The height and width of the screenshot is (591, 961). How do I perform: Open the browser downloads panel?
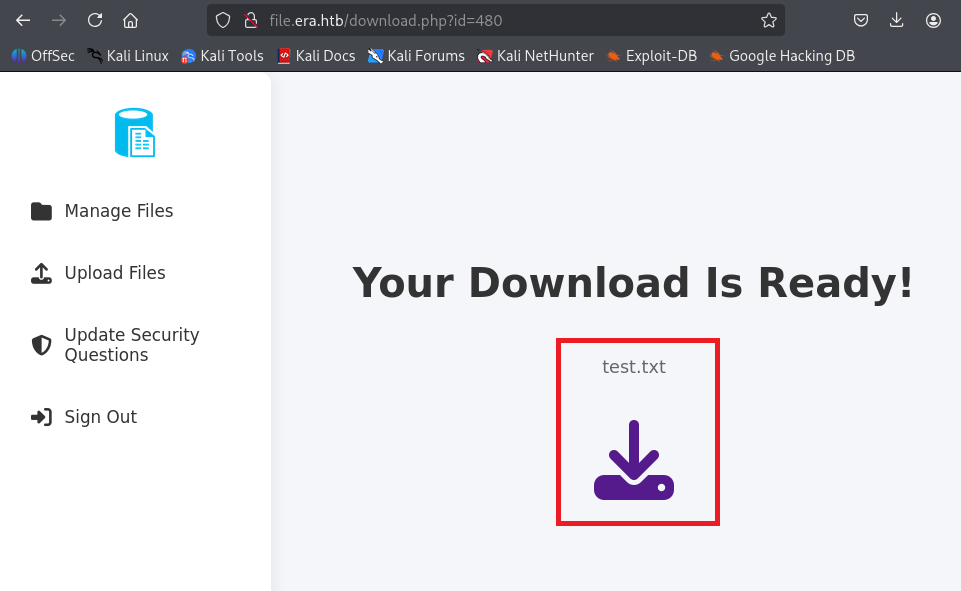coord(897,20)
